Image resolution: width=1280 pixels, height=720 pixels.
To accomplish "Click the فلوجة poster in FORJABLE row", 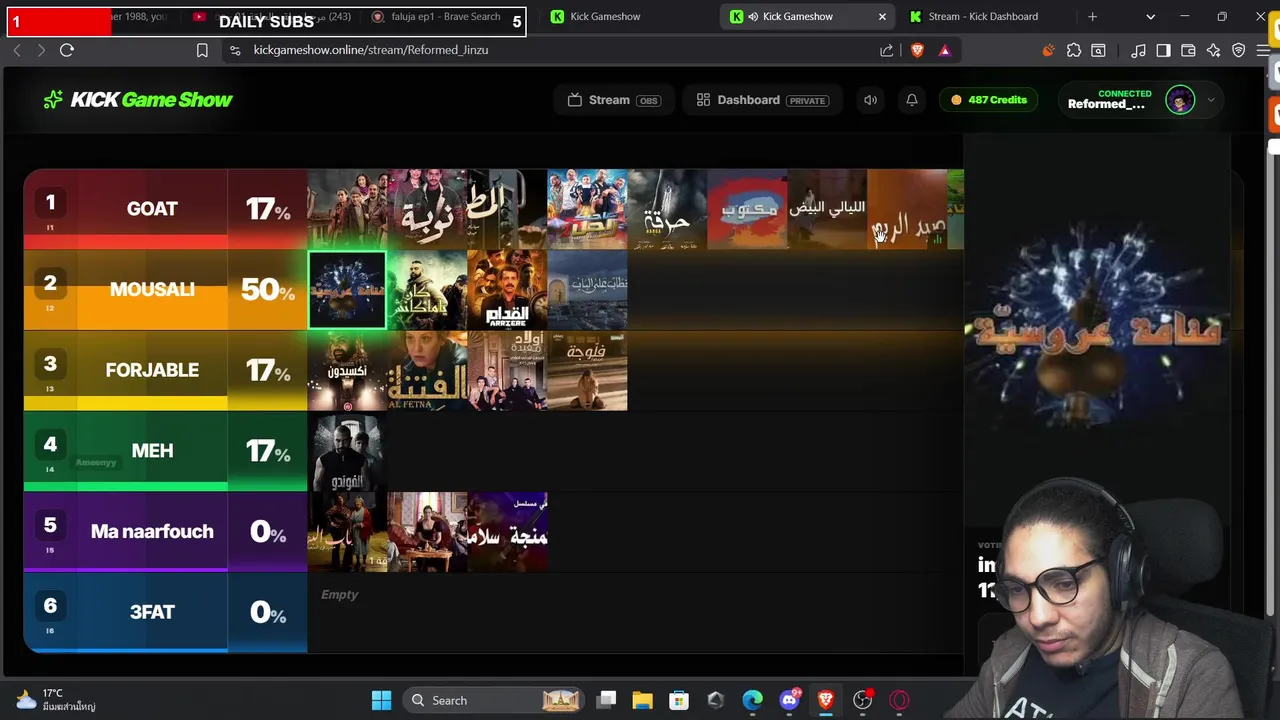I will [x=587, y=371].
